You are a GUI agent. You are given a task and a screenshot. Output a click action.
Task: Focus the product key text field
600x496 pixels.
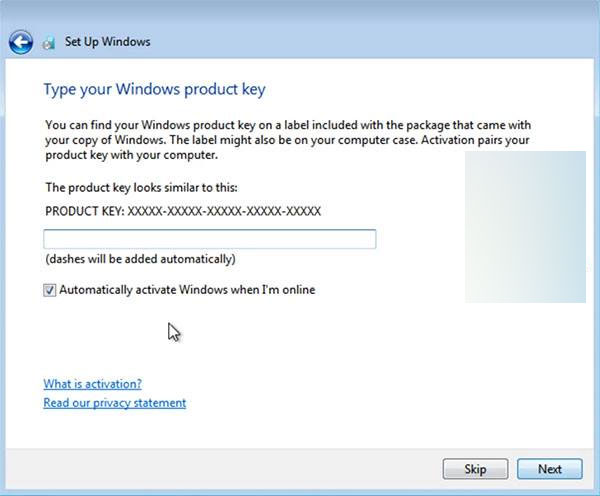209,239
